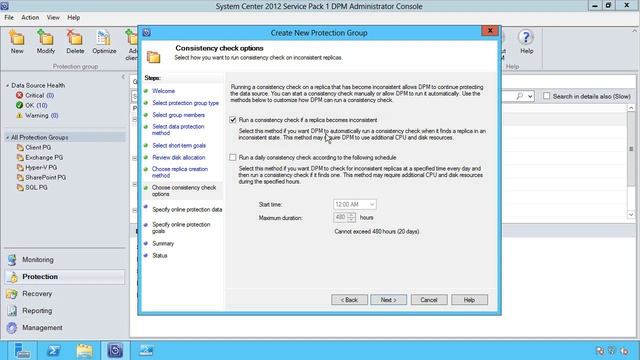Viewport: 640px width, 360px height.
Task: Open the Help icon in ribbon
Action: (526, 42)
